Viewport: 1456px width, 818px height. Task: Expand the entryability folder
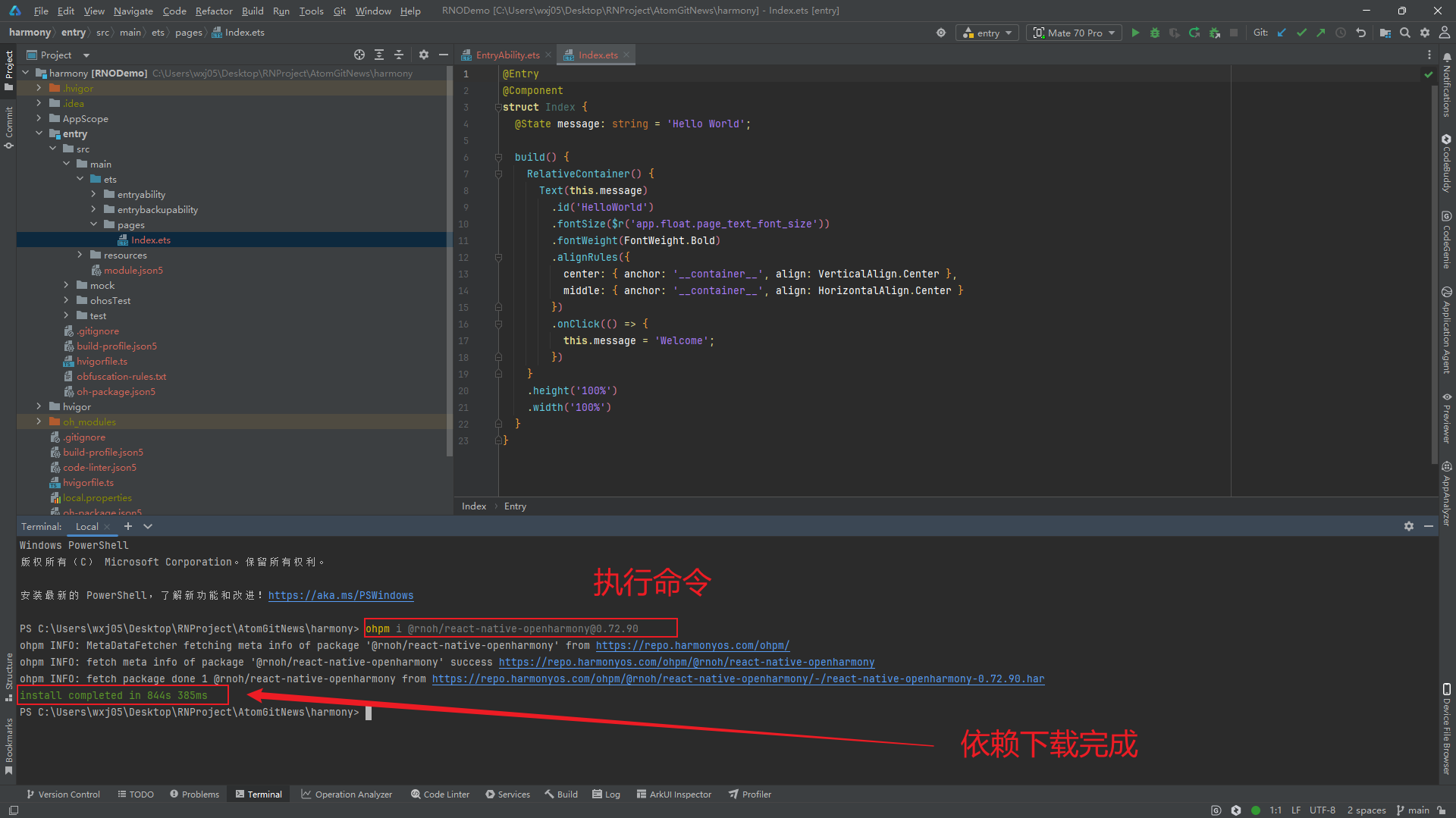(x=93, y=194)
